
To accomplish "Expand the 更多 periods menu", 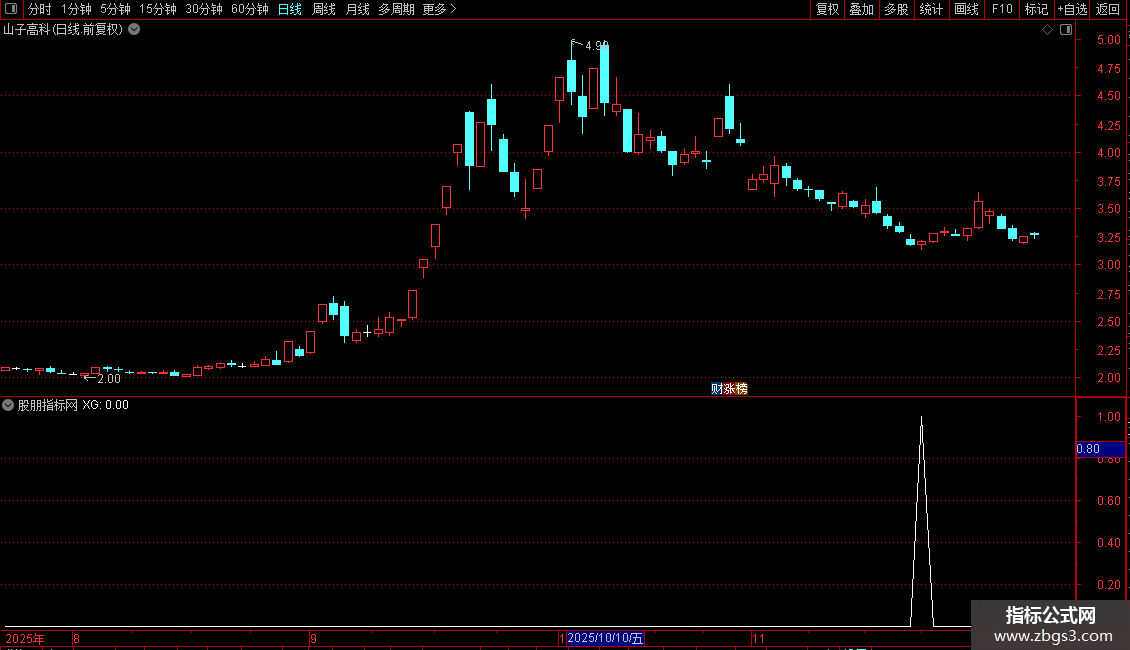I will coord(439,9).
